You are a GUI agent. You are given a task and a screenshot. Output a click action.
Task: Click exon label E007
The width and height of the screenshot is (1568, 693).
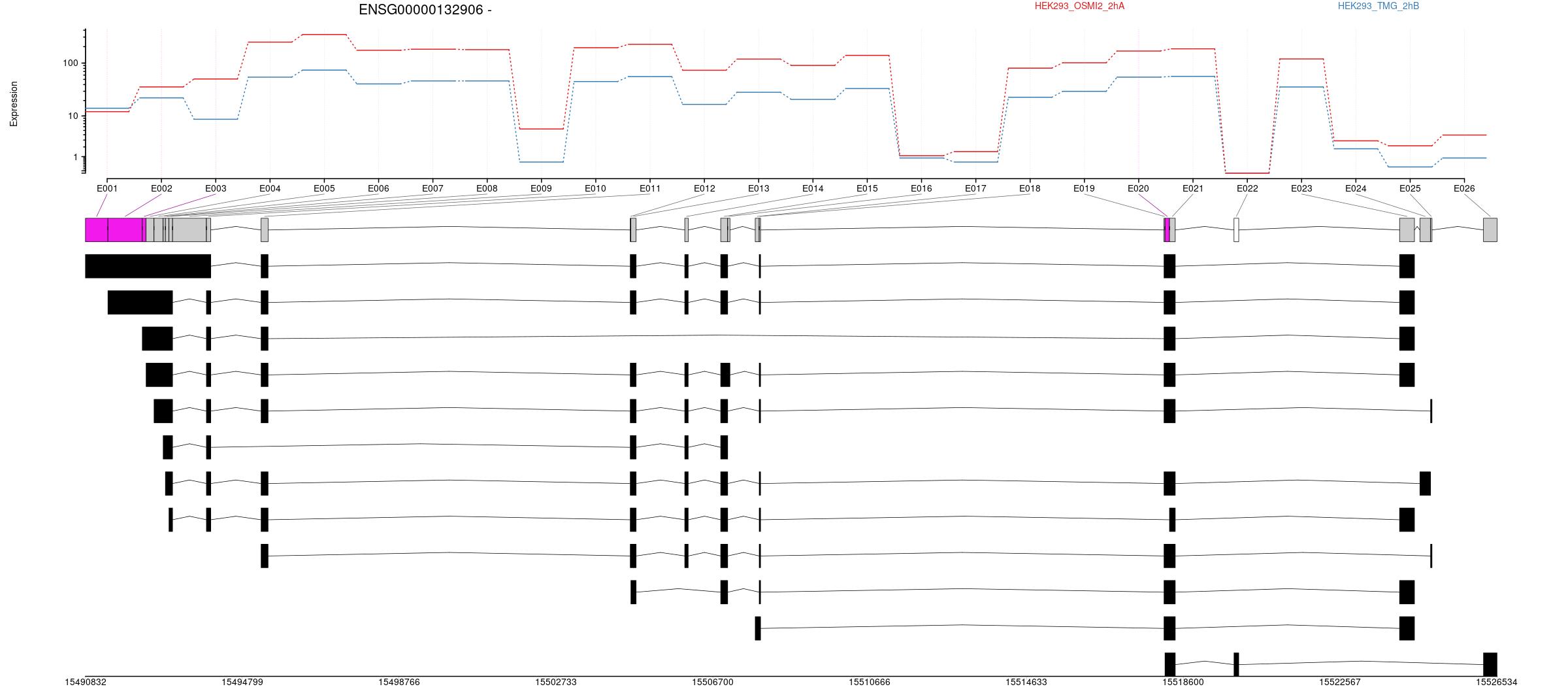click(x=433, y=189)
